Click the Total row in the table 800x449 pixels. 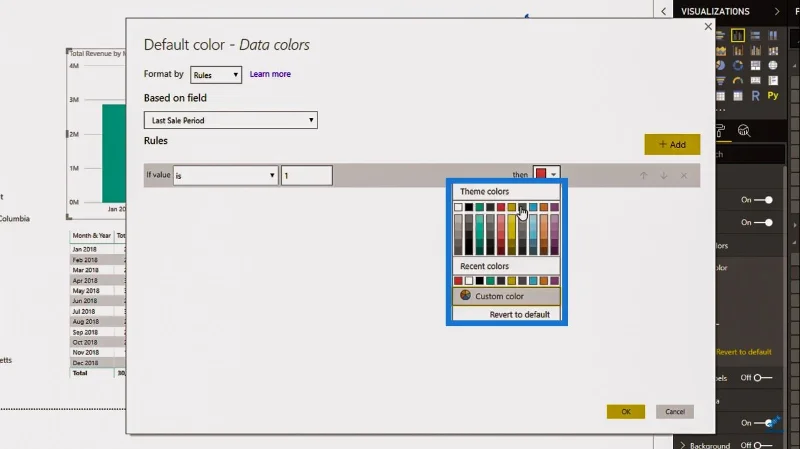click(98, 373)
